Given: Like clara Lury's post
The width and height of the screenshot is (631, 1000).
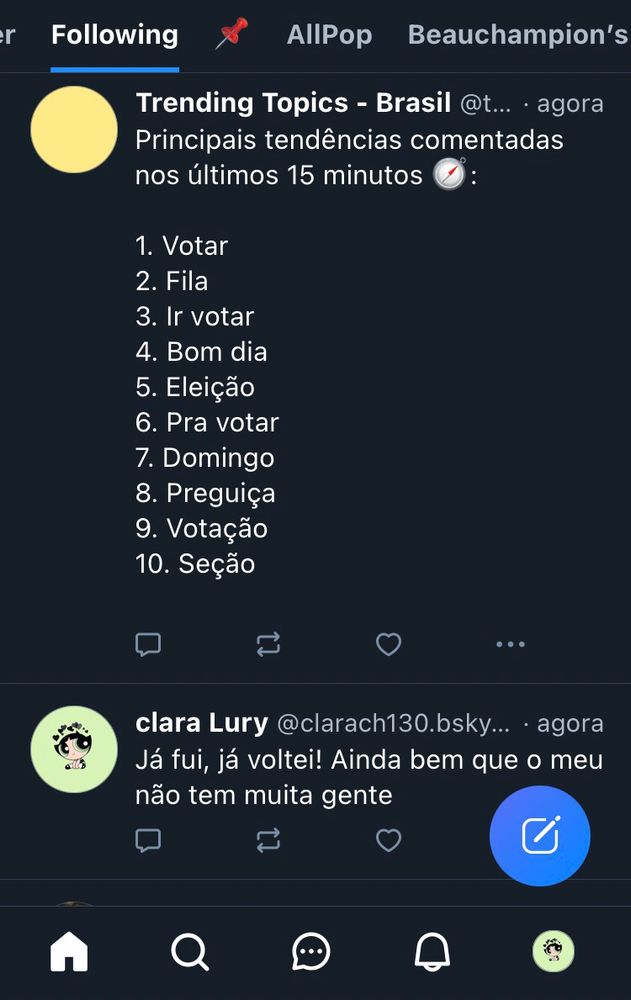Looking at the screenshot, I should [388, 841].
